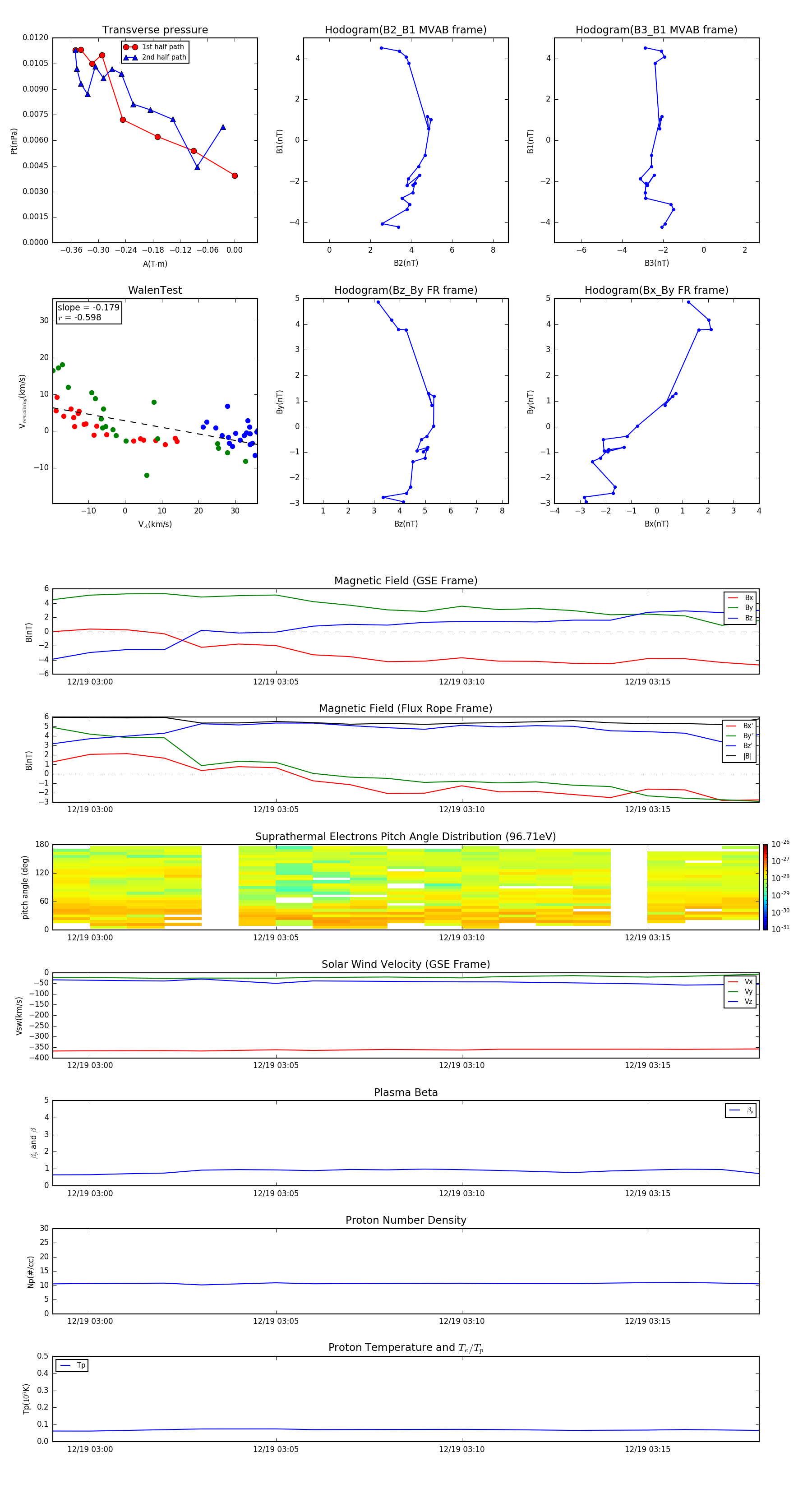Click the 'pitch angle (deg)' axis label
812x1489 pixels.
click(x=25, y=887)
